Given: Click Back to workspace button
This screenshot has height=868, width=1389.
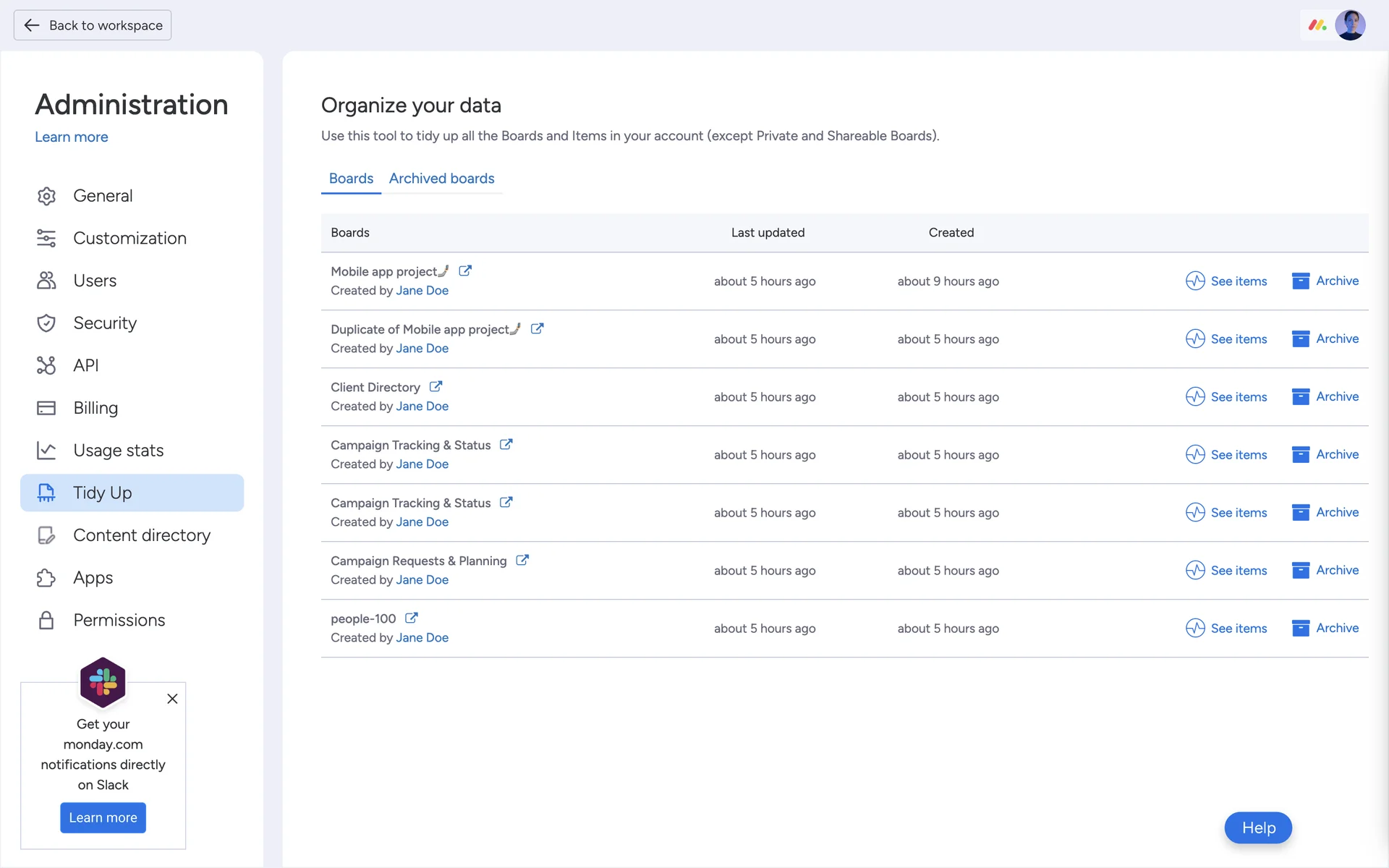Looking at the screenshot, I should [93, 25].
